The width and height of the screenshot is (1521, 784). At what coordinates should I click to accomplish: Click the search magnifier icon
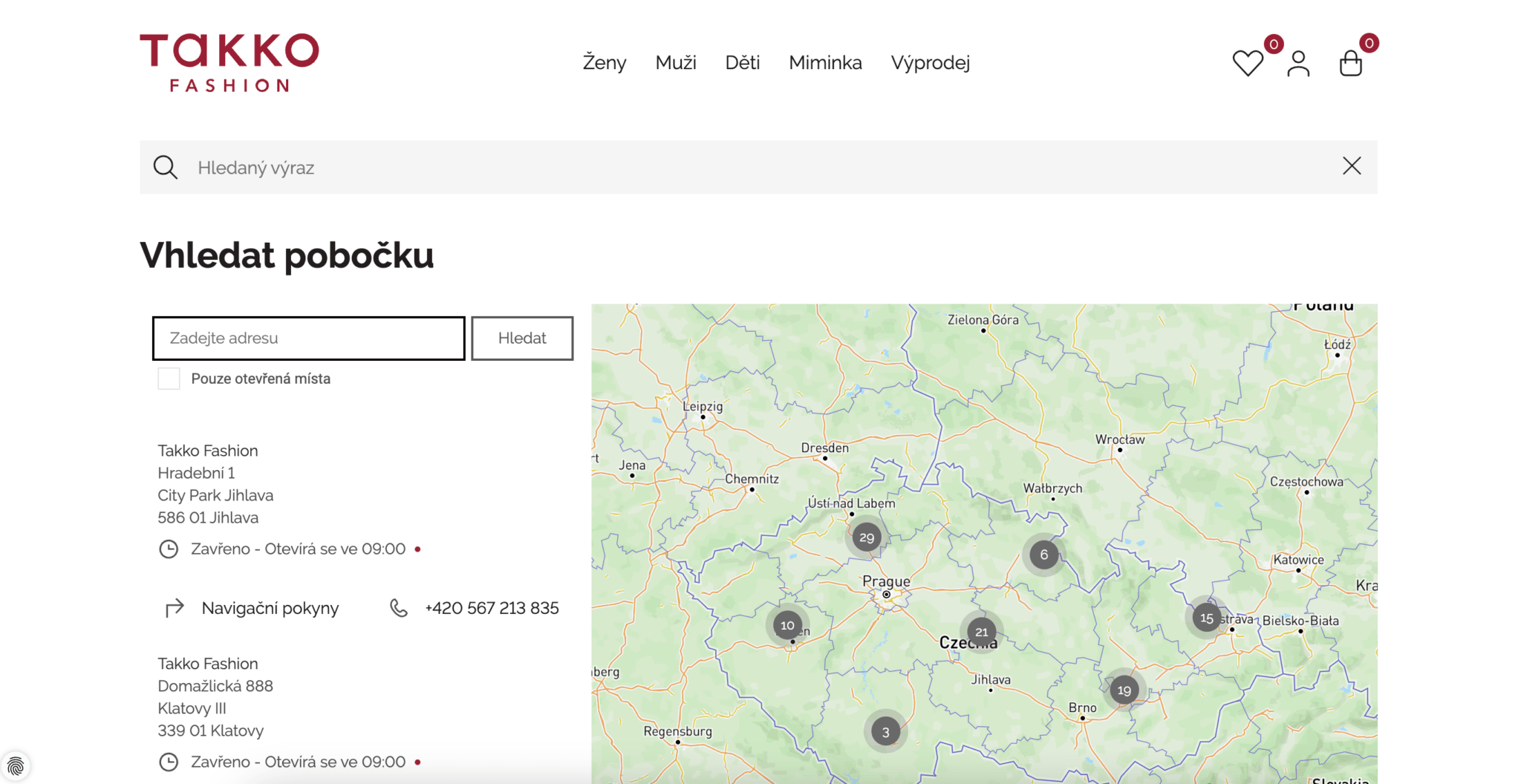click(x=165, y=167)
